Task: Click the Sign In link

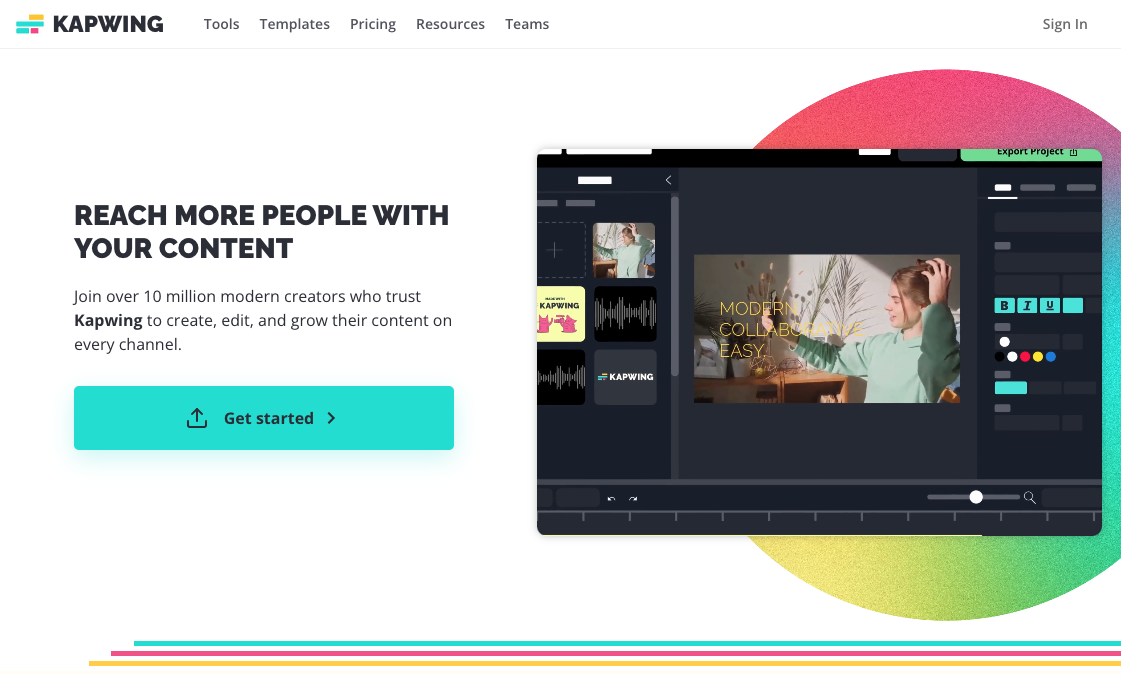Action: 1065,24
